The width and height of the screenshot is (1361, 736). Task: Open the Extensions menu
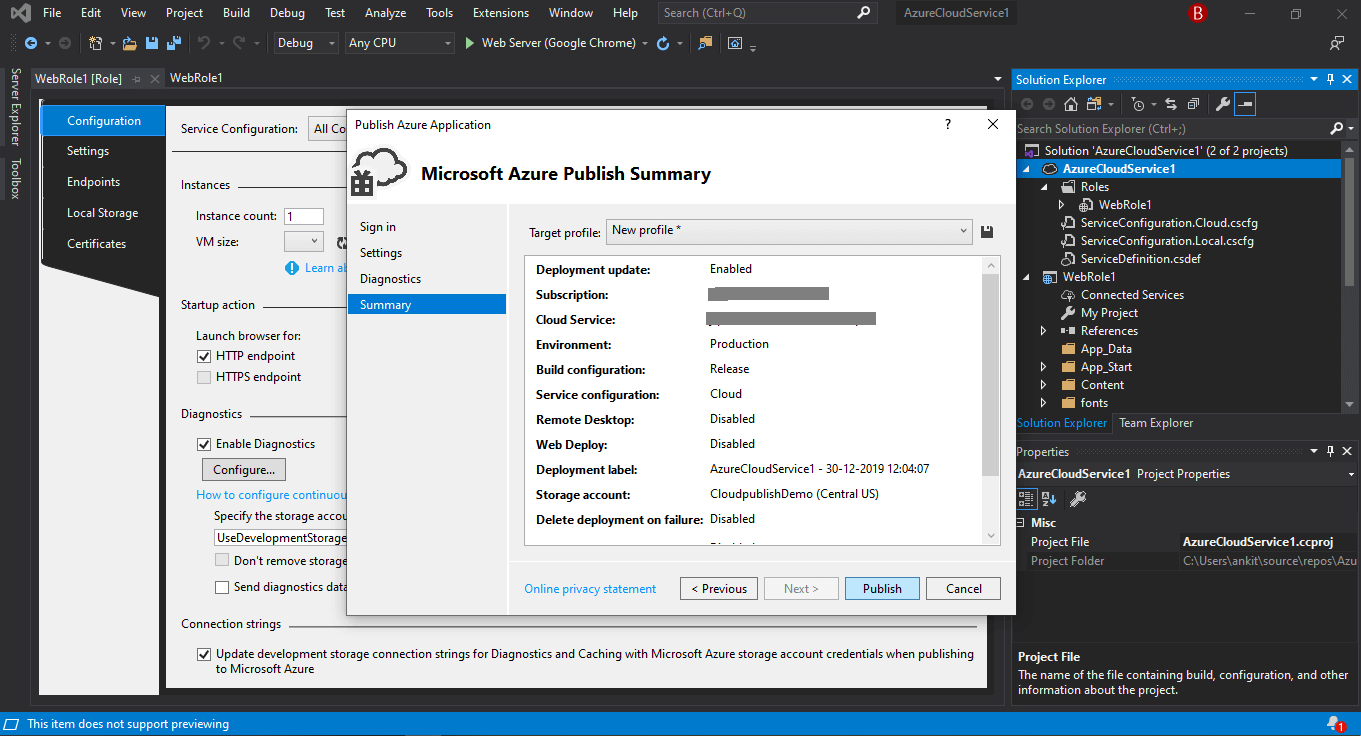tap(501, 13)
